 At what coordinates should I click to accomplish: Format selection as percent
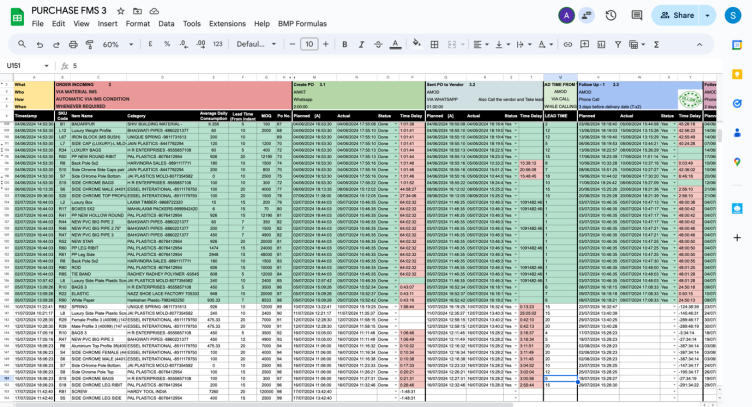pos(167,44)
